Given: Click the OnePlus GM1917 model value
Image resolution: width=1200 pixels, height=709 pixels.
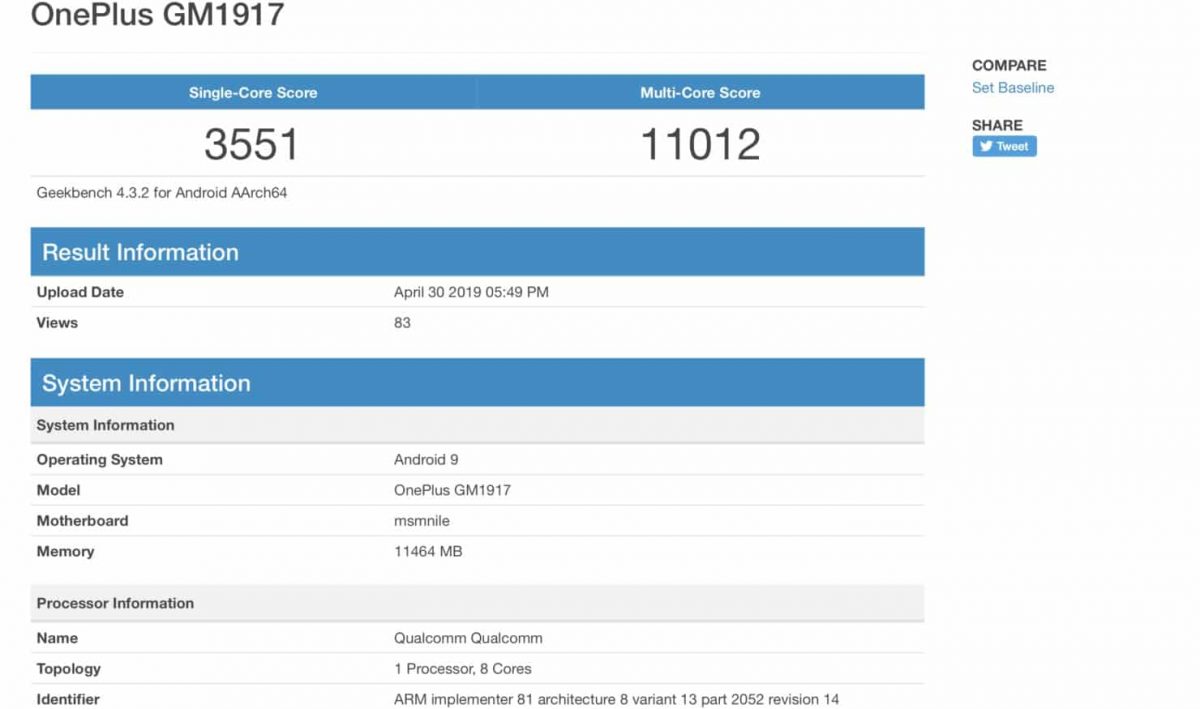Looking at the screenshot, I should click(x=452, y=490).
